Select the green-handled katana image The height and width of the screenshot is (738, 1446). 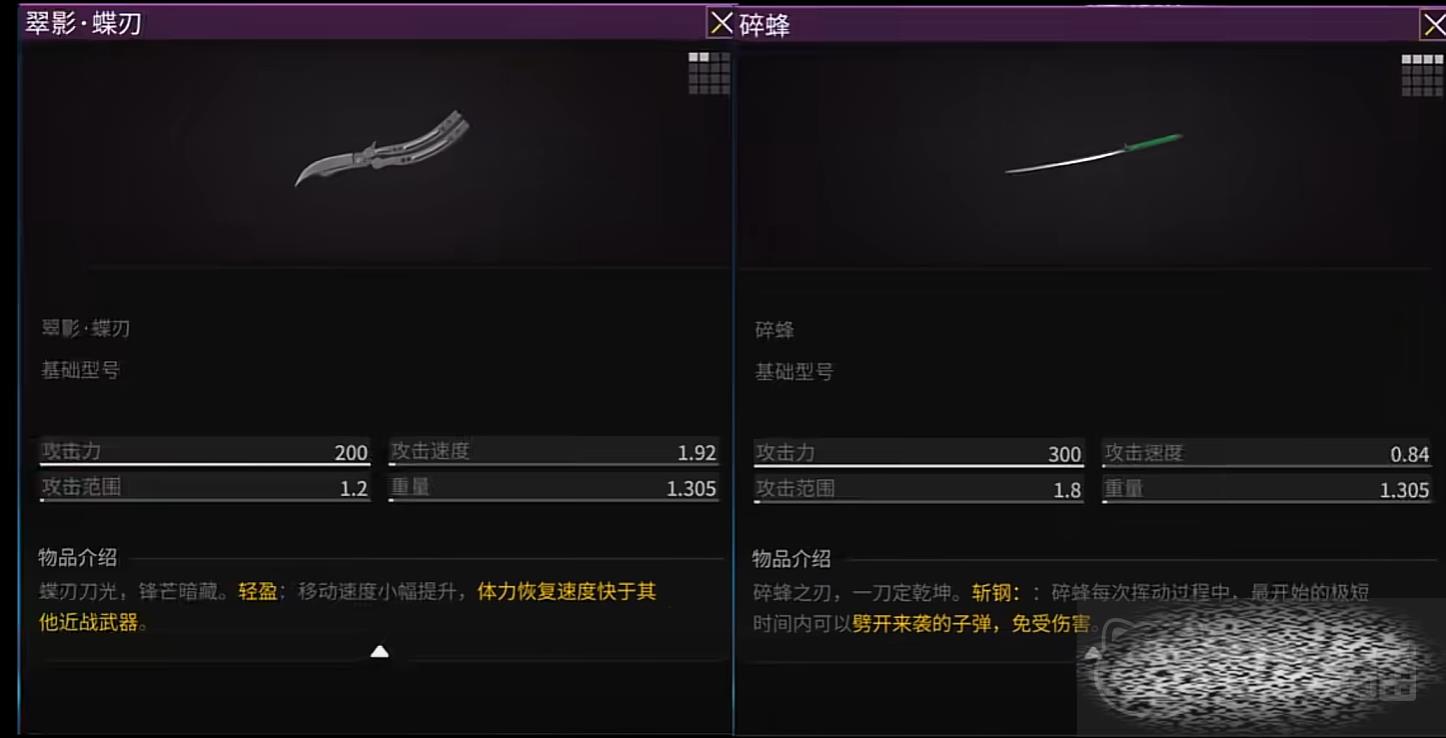pos(1094,154)
